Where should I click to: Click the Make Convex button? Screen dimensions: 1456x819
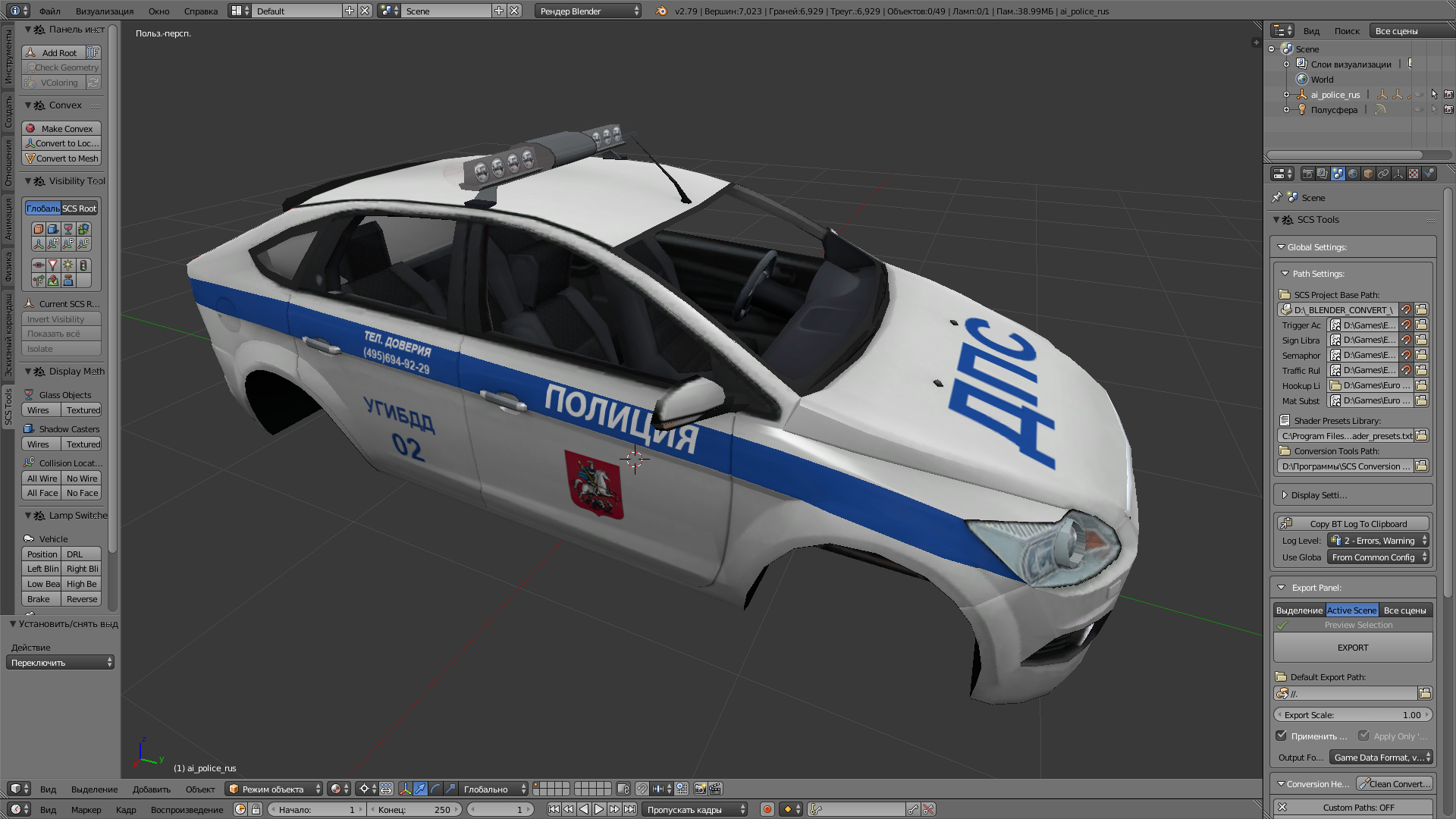tap(61, 129)
